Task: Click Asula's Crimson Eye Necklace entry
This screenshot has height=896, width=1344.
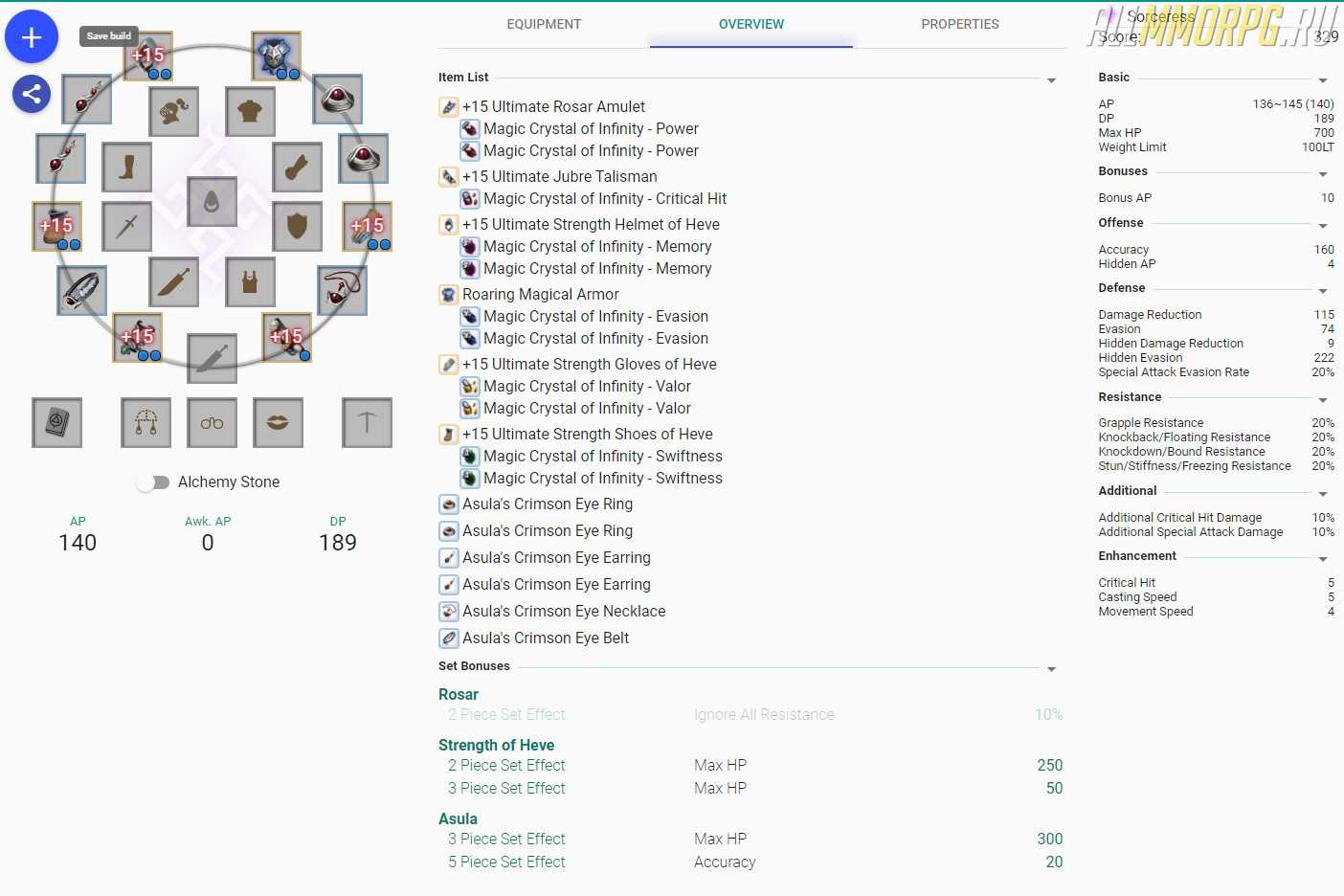Action: coord(563,611)
